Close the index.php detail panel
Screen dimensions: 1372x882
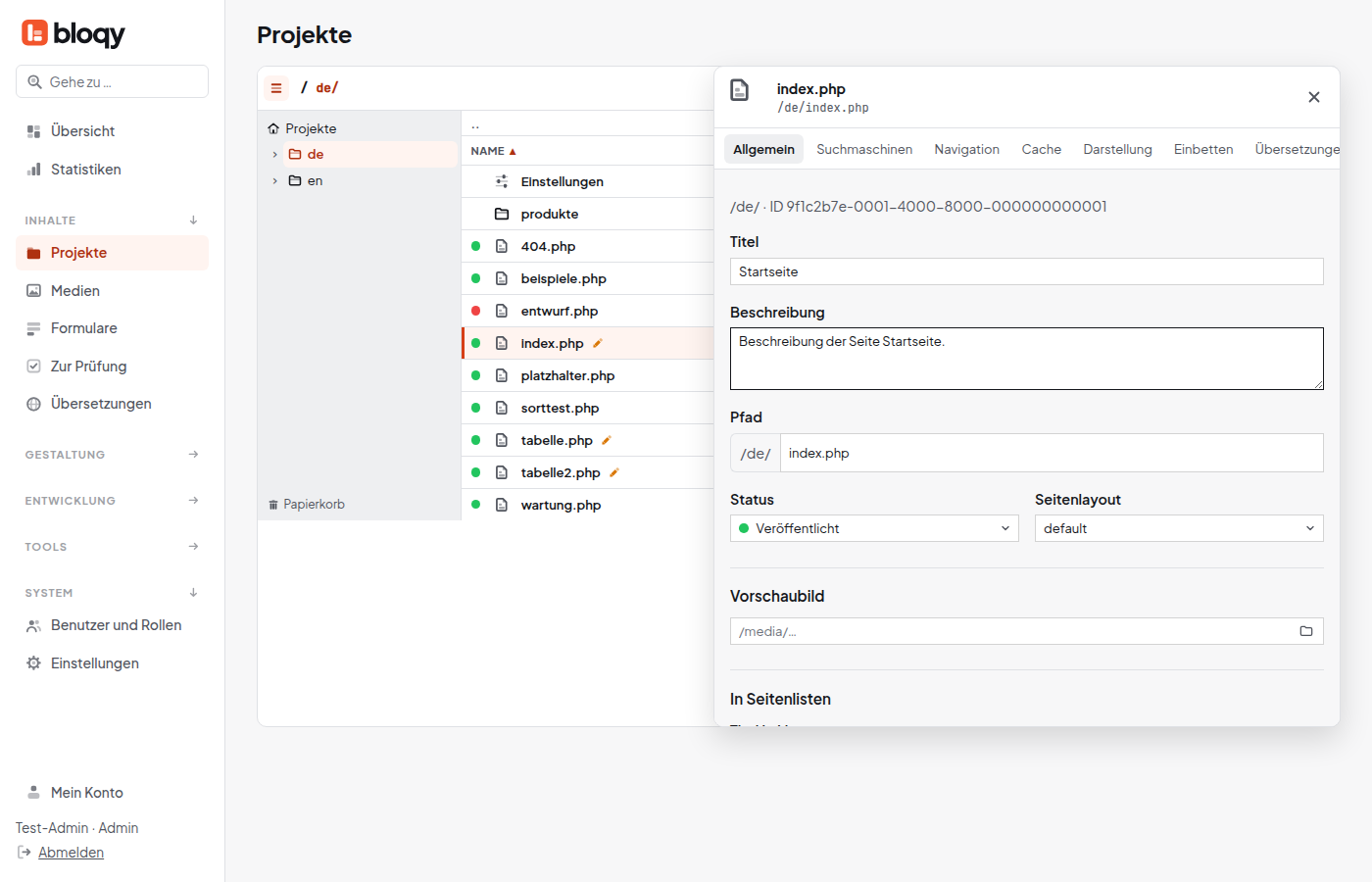[x=1314, y=97]
